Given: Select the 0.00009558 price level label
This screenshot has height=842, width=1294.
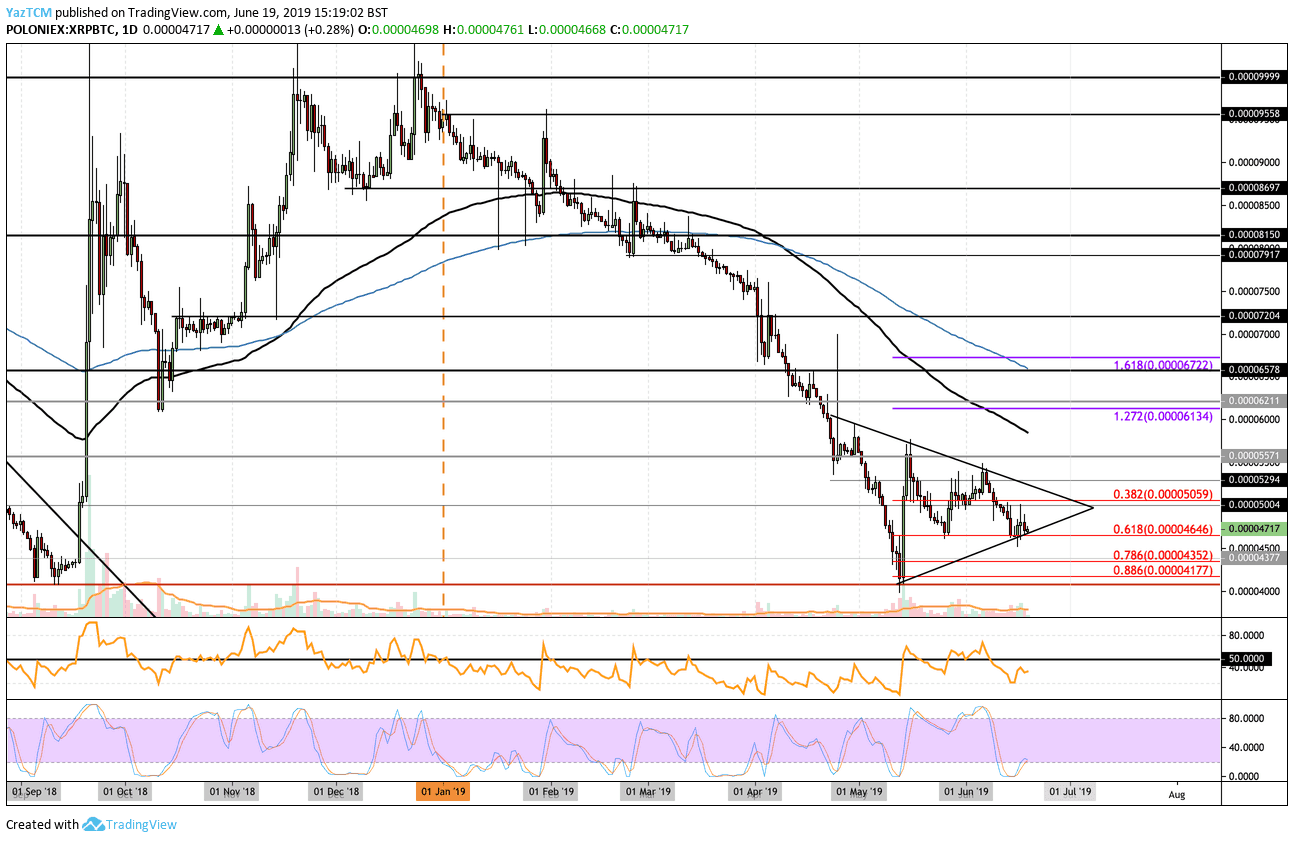Looking at the screenshot, I should pos(1255,115).
